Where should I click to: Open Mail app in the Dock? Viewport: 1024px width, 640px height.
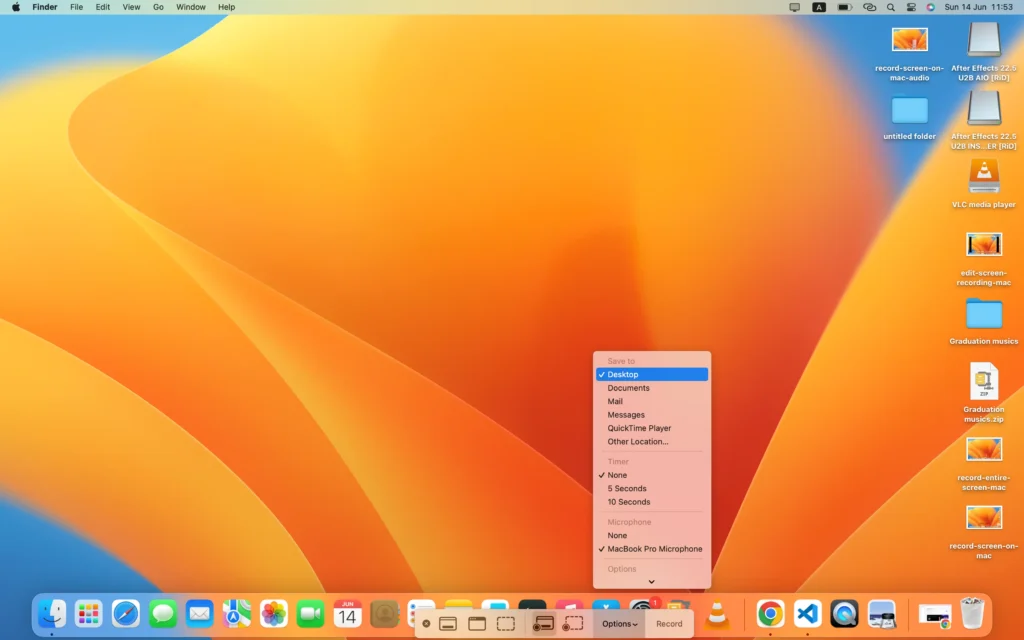pyautogui.click(x=199, y=614)
